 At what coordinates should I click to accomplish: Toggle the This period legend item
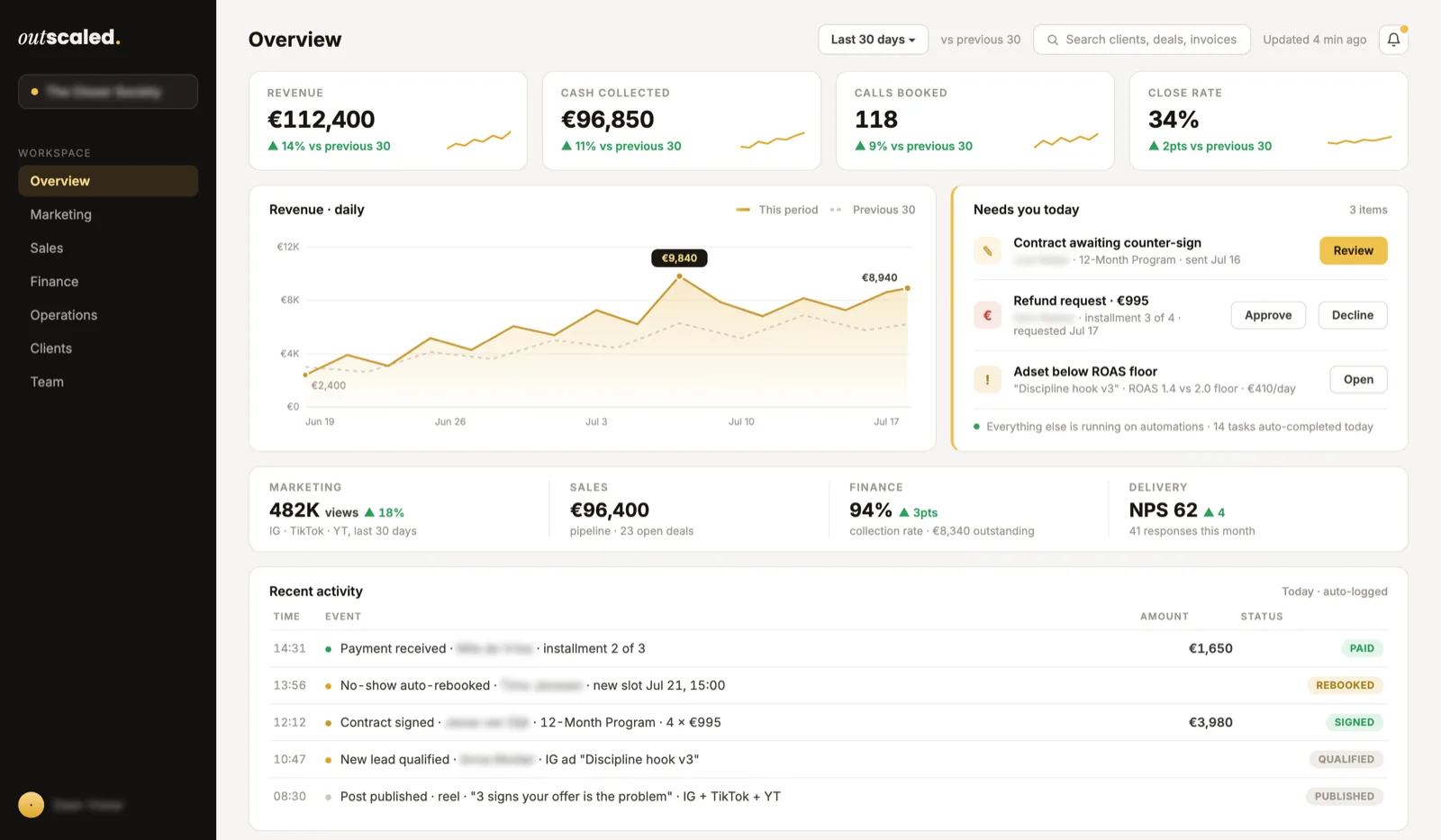[777, 210]
